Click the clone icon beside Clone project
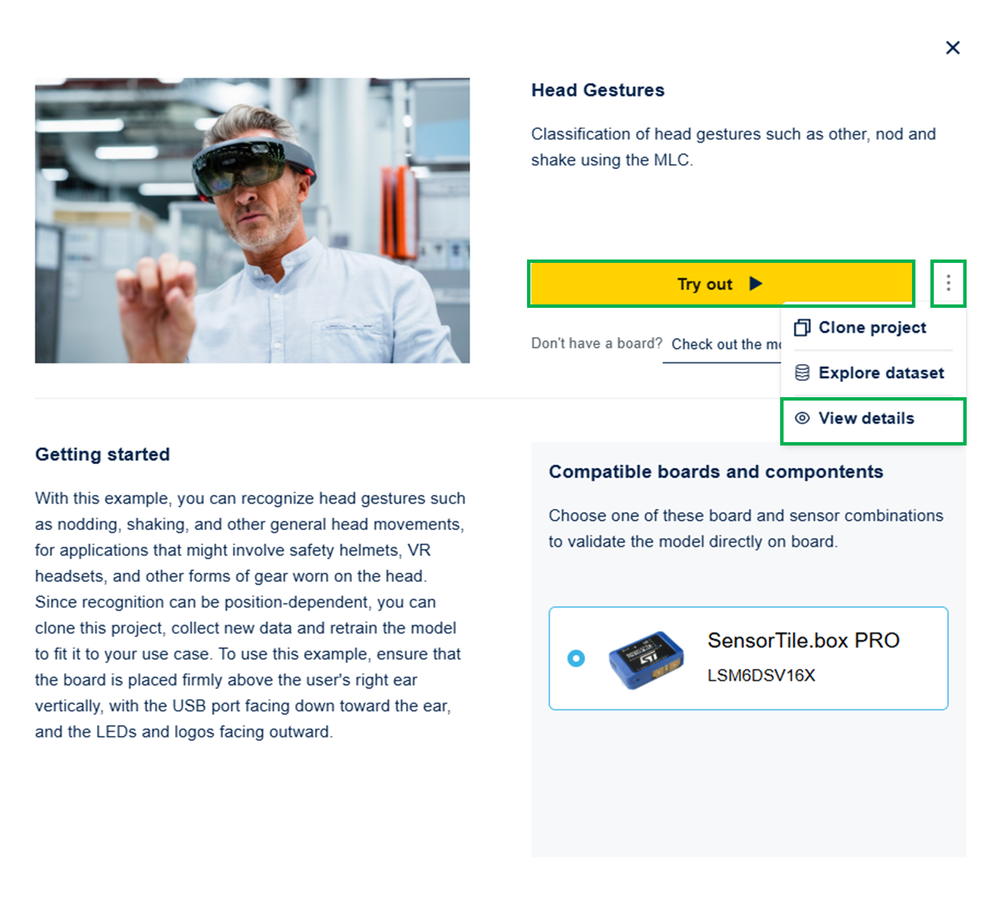999x919 pixels. [x=801, y=328]
